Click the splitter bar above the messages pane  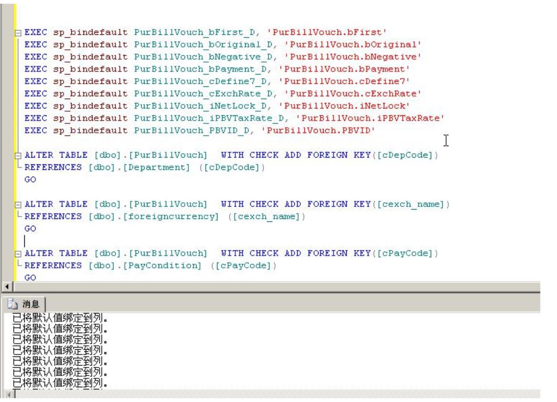[x=271, y=292]
